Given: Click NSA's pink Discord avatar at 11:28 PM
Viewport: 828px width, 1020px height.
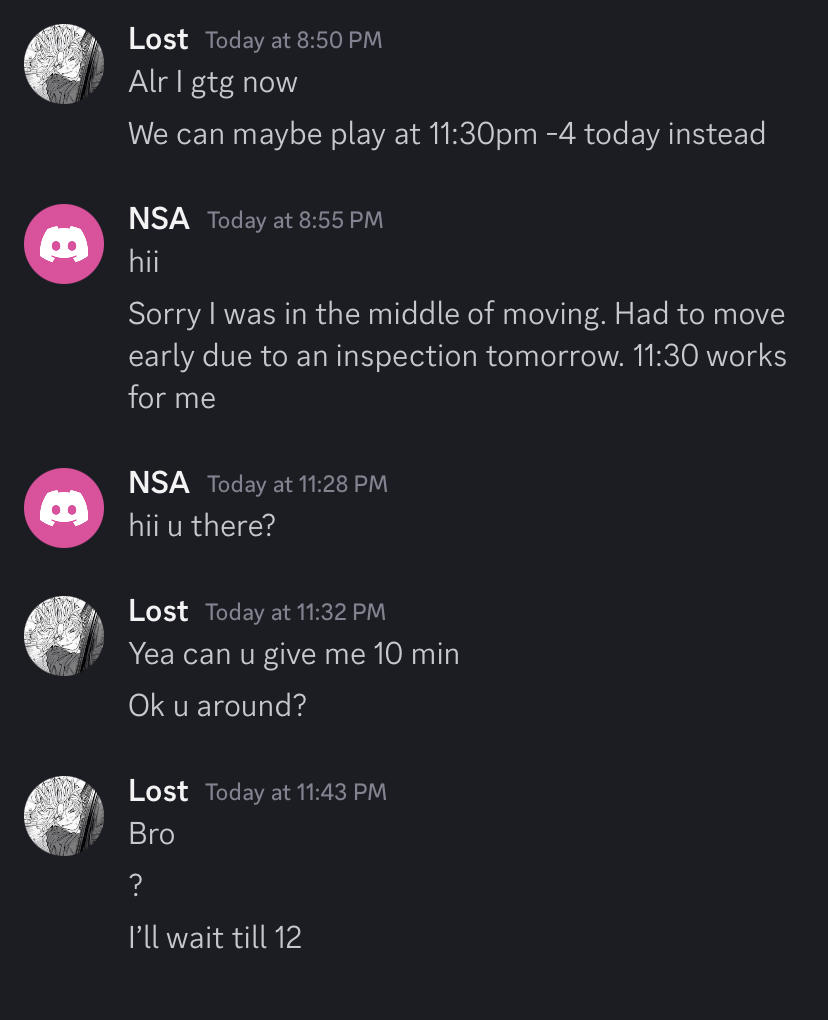Looking at the screenshot, I should pyautogui.click(x=64, y=508).
